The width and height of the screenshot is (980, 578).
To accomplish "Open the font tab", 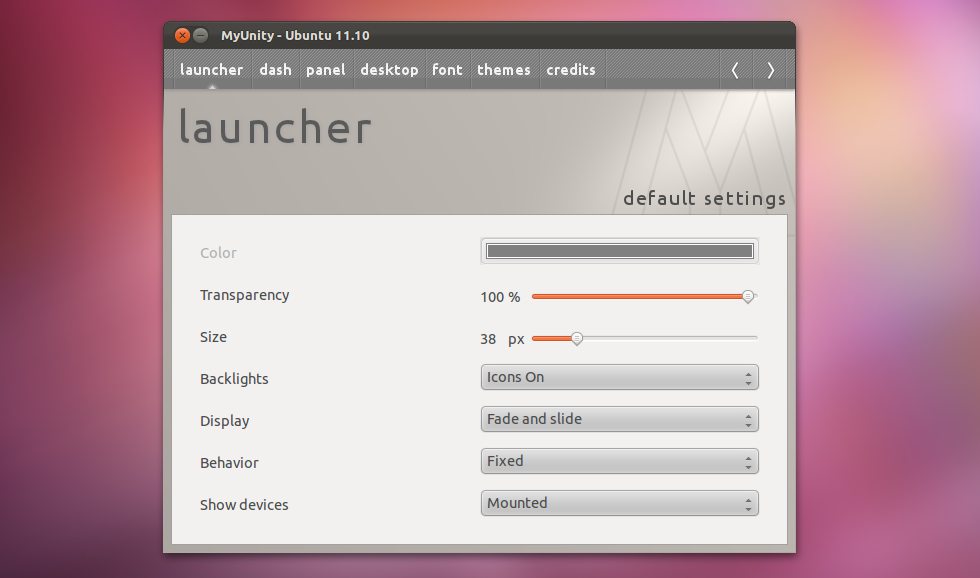I will coord(448,69).
